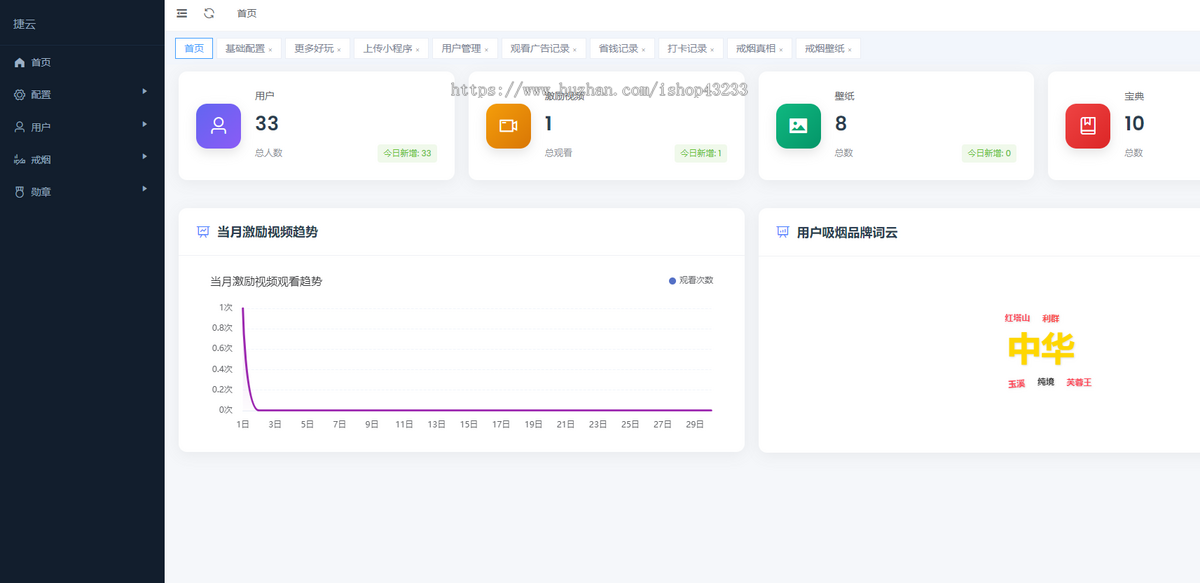Close the 省钱记录 tab

click(x=643, y=49)
